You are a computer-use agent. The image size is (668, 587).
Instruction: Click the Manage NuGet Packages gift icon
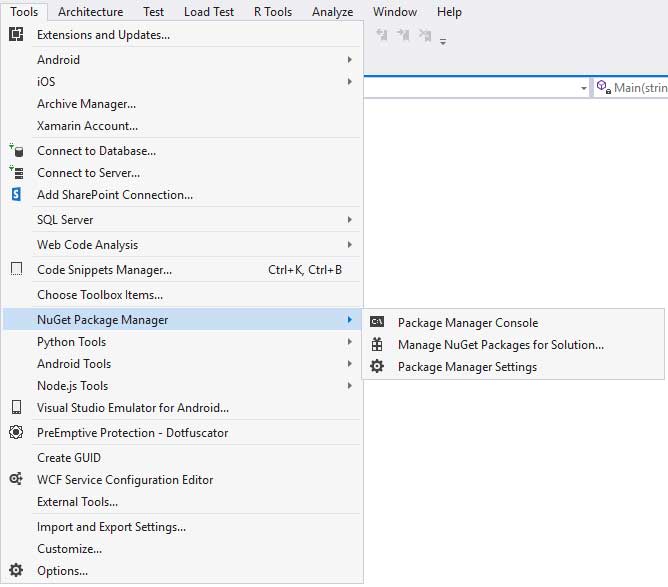pyautogui.click(x=377, y=345)
